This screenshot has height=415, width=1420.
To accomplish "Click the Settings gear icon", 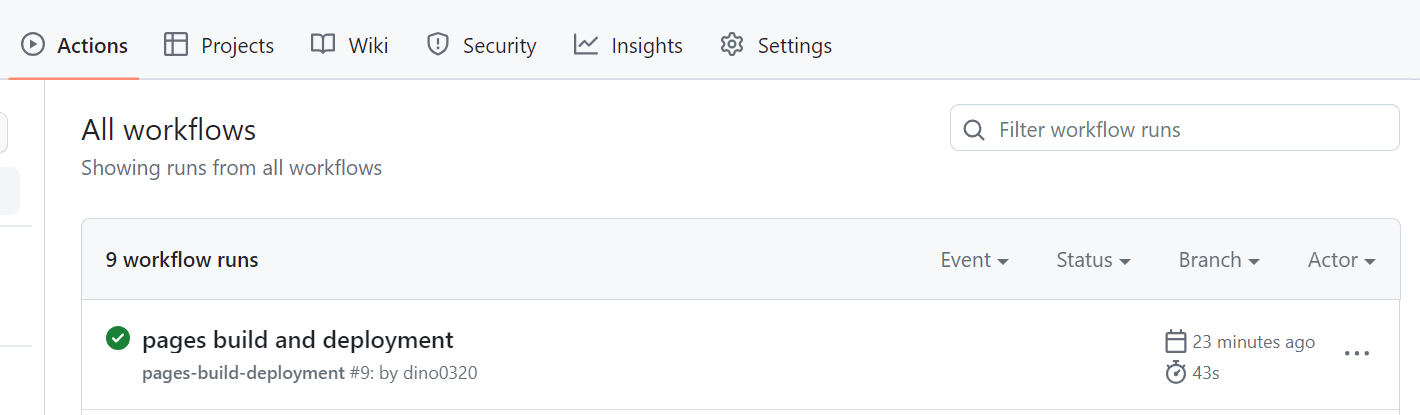I will pos(732,45).
